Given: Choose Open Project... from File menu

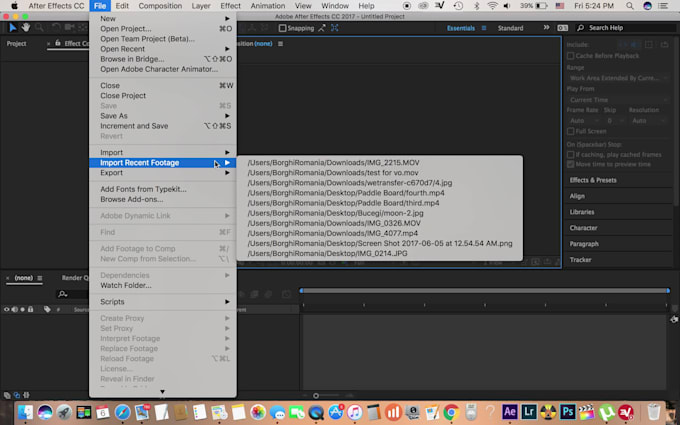Looking at the screenshot, I should 163,29.
